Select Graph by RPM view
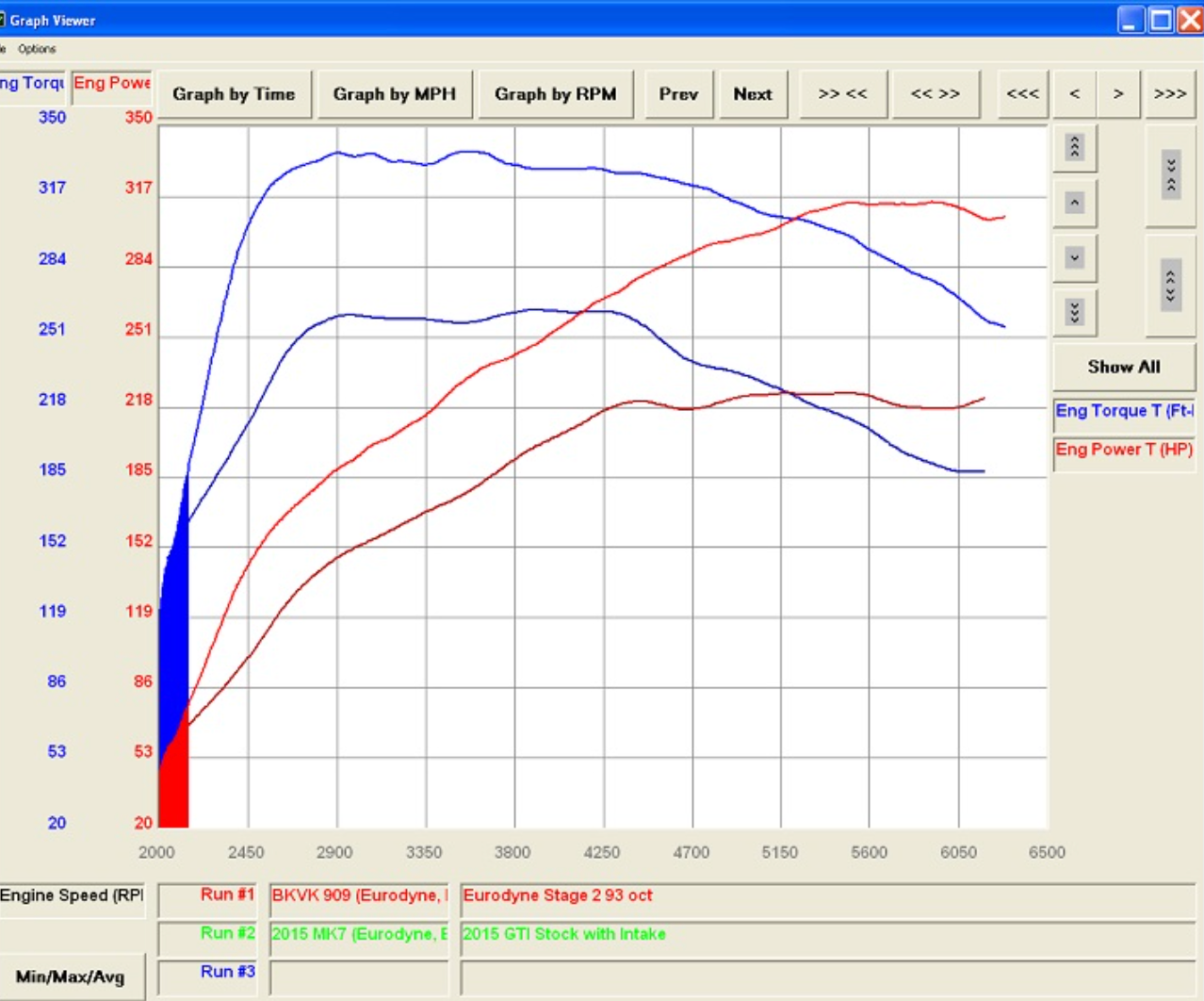 tap(555, 94)
